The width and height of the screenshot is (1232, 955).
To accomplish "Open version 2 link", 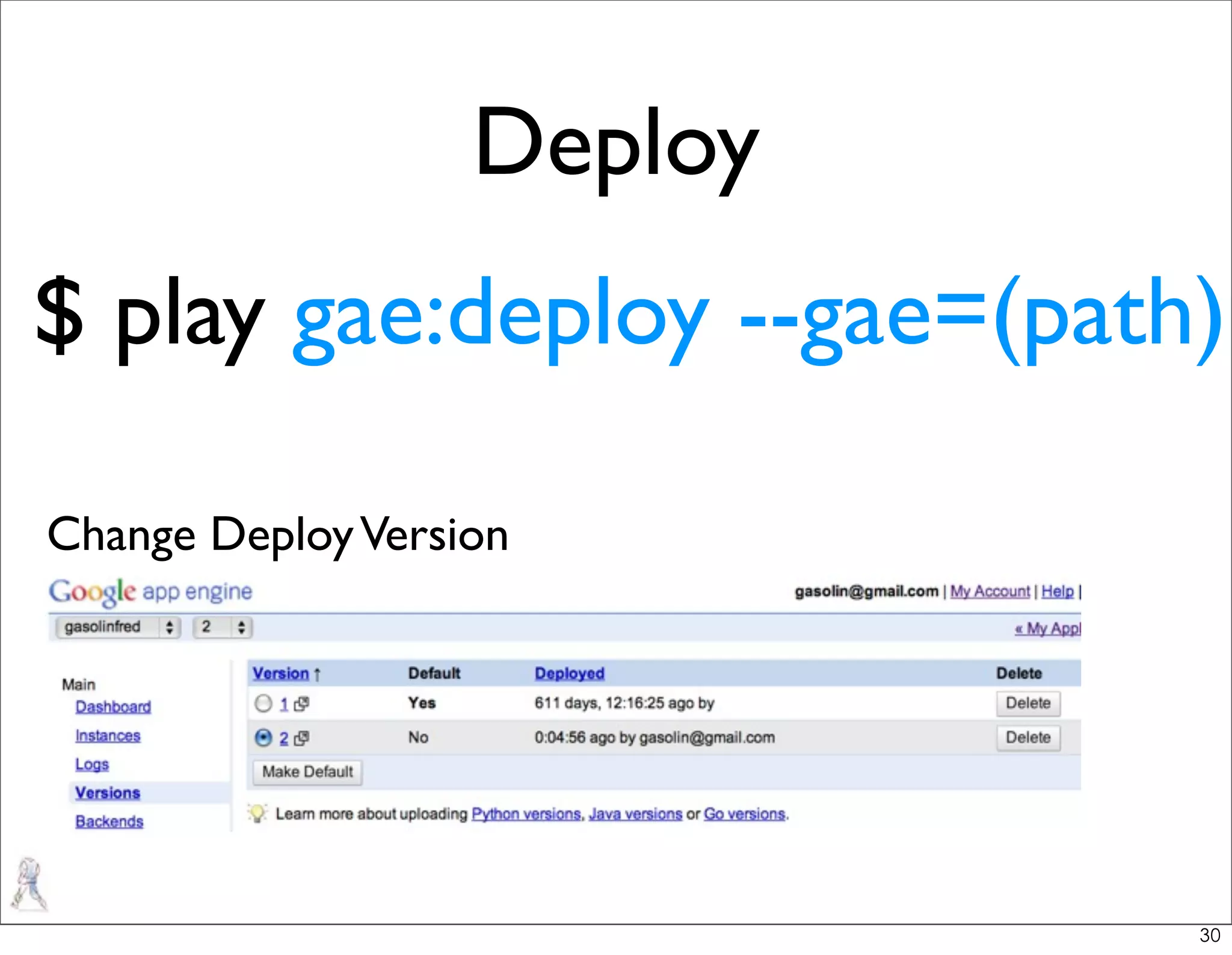I will click(x=284, y=738).
